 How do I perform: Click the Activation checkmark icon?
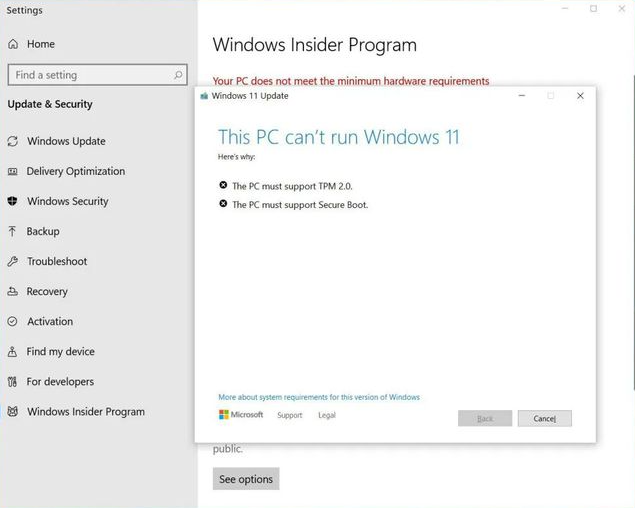13,321
